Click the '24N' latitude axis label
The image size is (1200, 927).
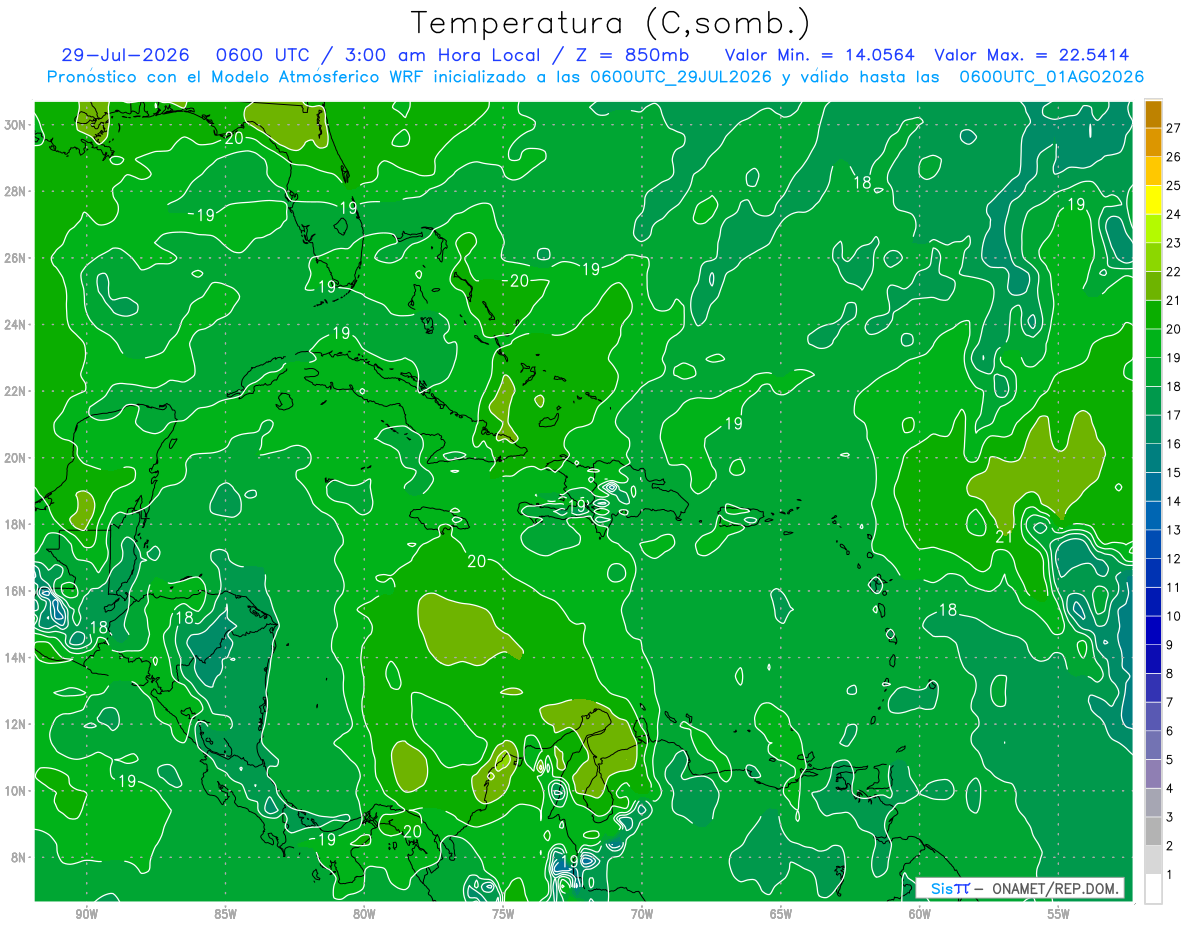(x=15, y=324)
